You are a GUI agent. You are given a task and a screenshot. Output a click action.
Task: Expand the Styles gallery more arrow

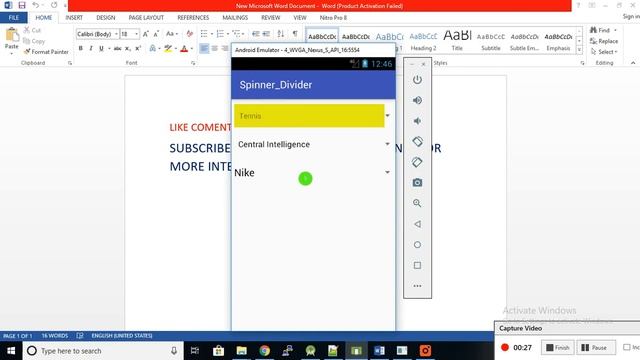click(x=579, y=50)
